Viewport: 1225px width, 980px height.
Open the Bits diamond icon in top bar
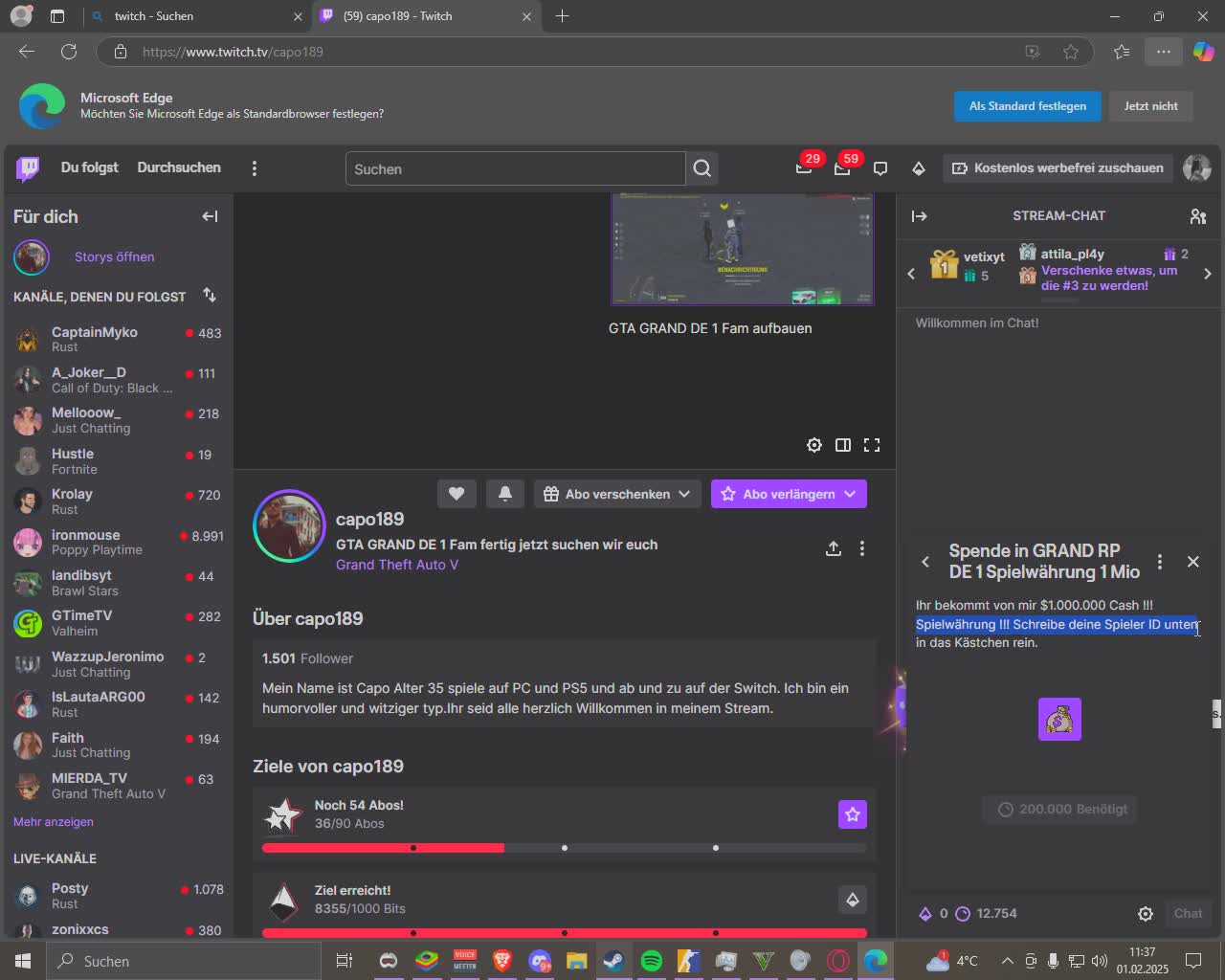pos(918,168)
